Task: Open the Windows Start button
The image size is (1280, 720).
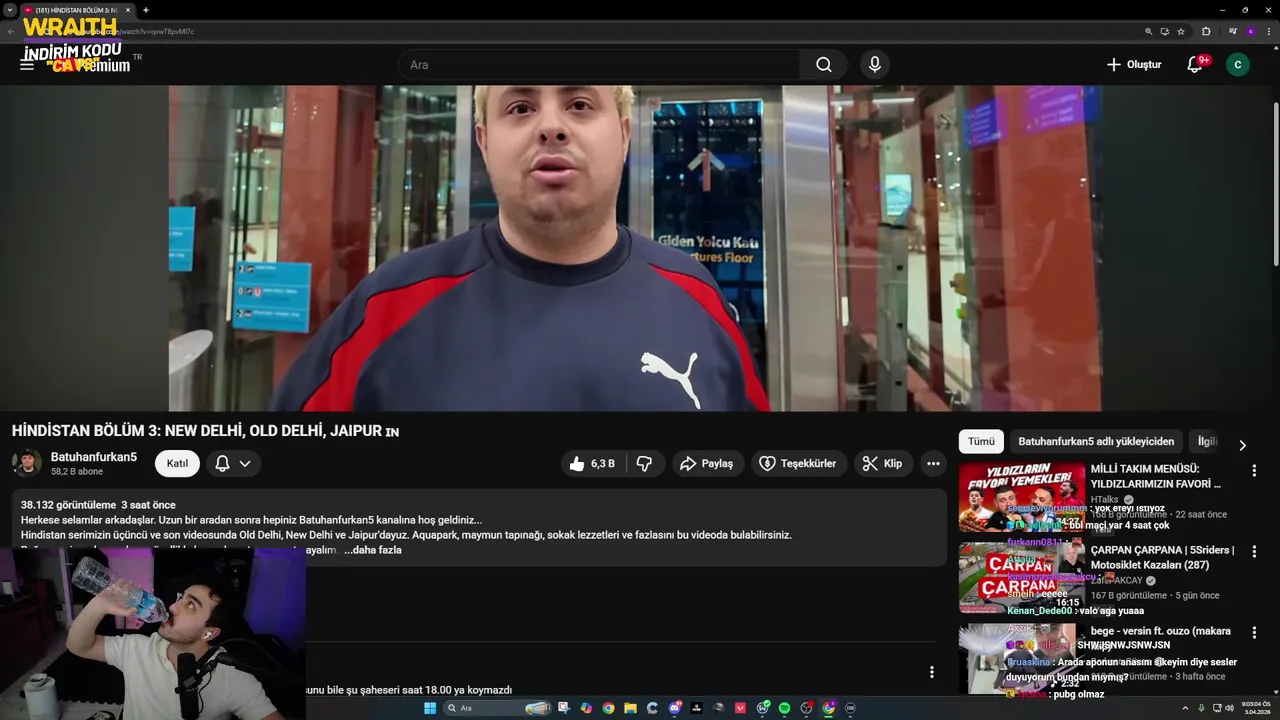Action: click(x=430, y=708)
